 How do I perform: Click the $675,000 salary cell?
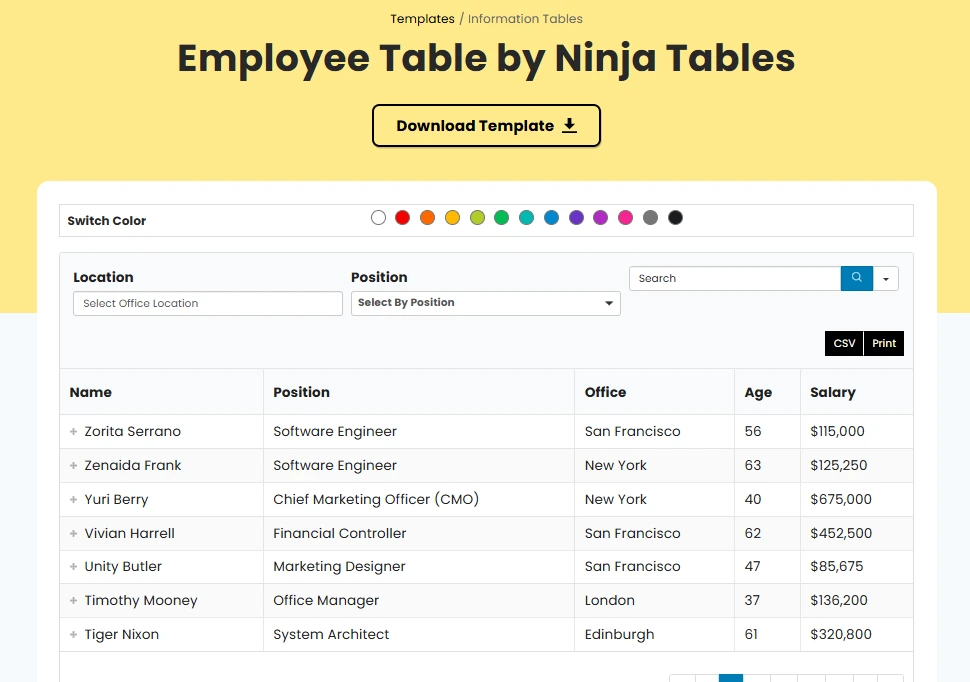[x=857, y=499]
